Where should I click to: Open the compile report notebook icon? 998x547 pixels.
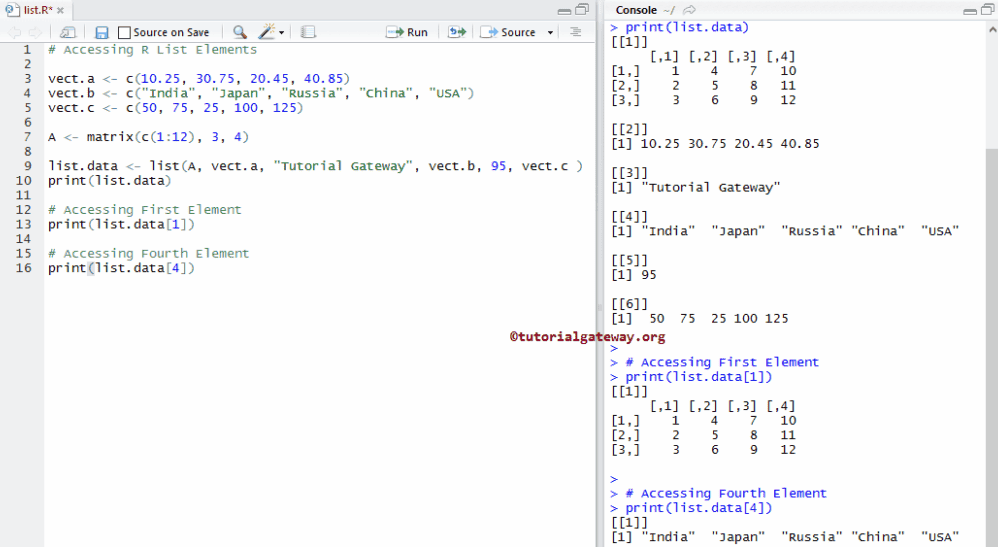point(308,32)
